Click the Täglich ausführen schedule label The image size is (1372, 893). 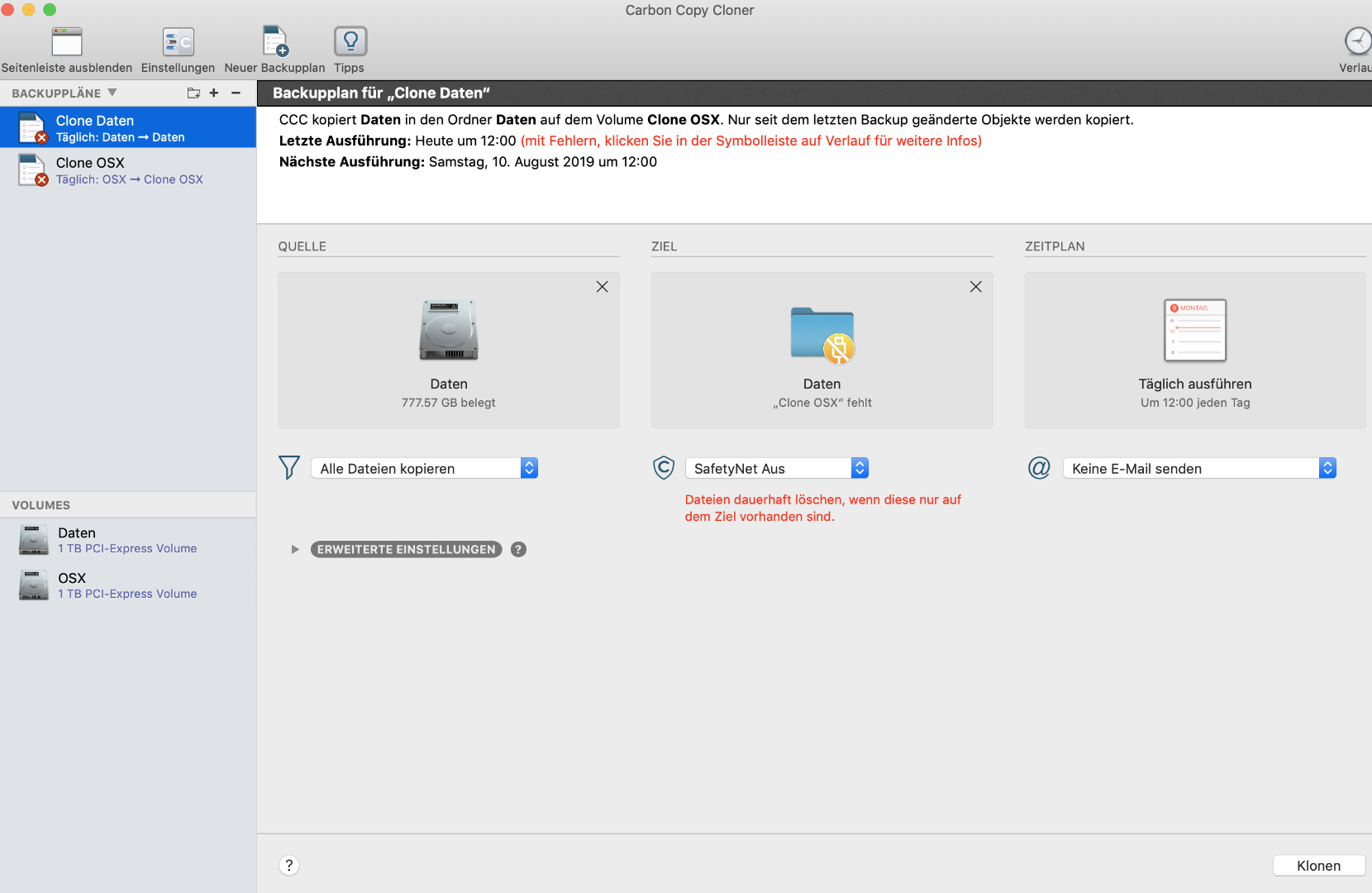pyautogui.click(x=1195, y=384)
